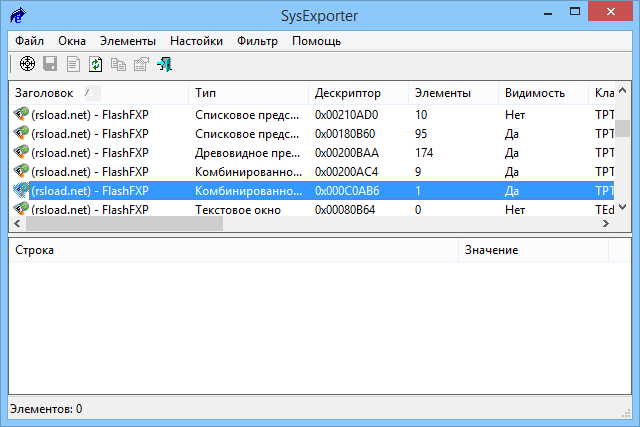Click left arrow of horizontal scrollbar
The image size is (640, 427).
pos(17,223)
